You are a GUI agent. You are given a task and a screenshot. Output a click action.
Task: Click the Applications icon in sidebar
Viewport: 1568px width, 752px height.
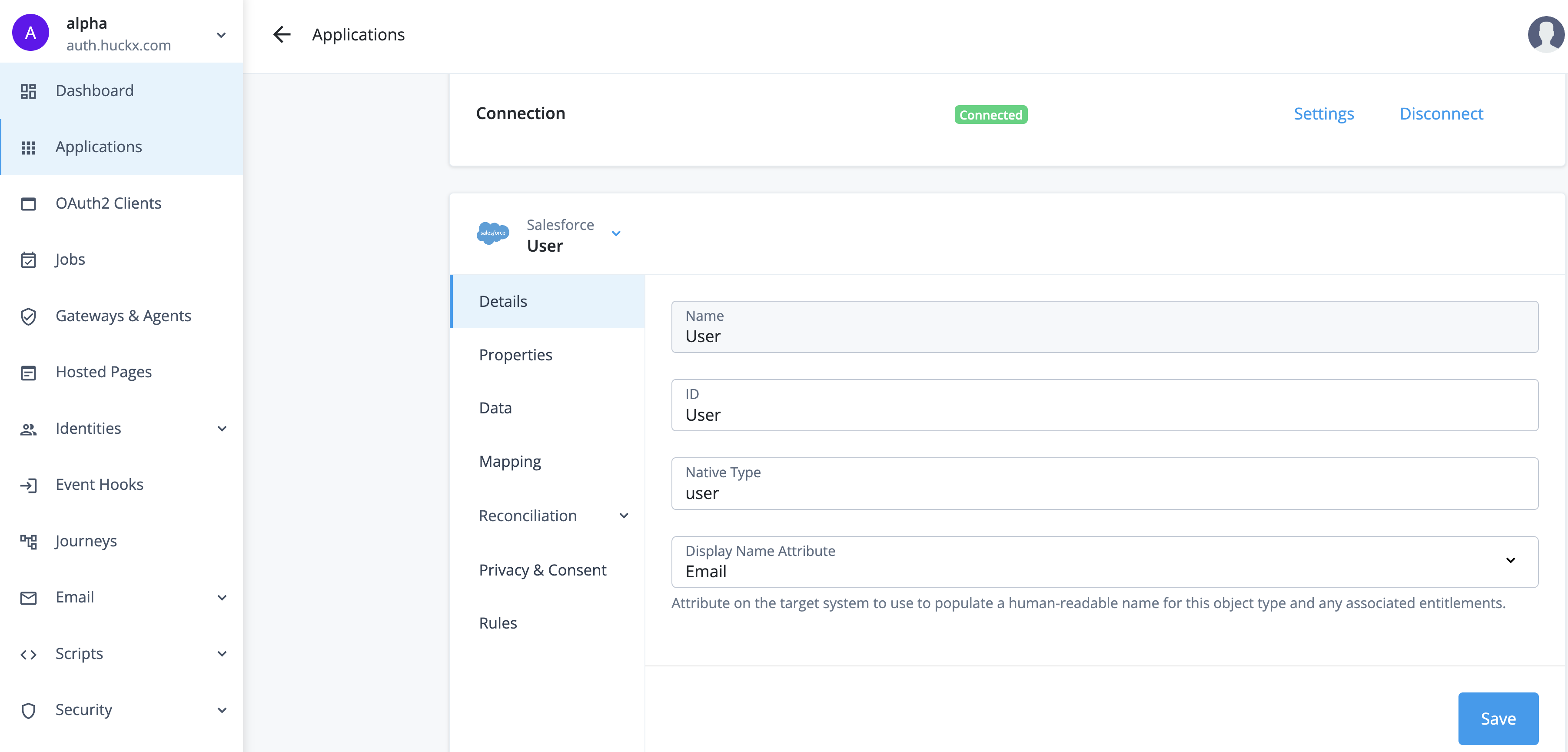tap(28, 147)
